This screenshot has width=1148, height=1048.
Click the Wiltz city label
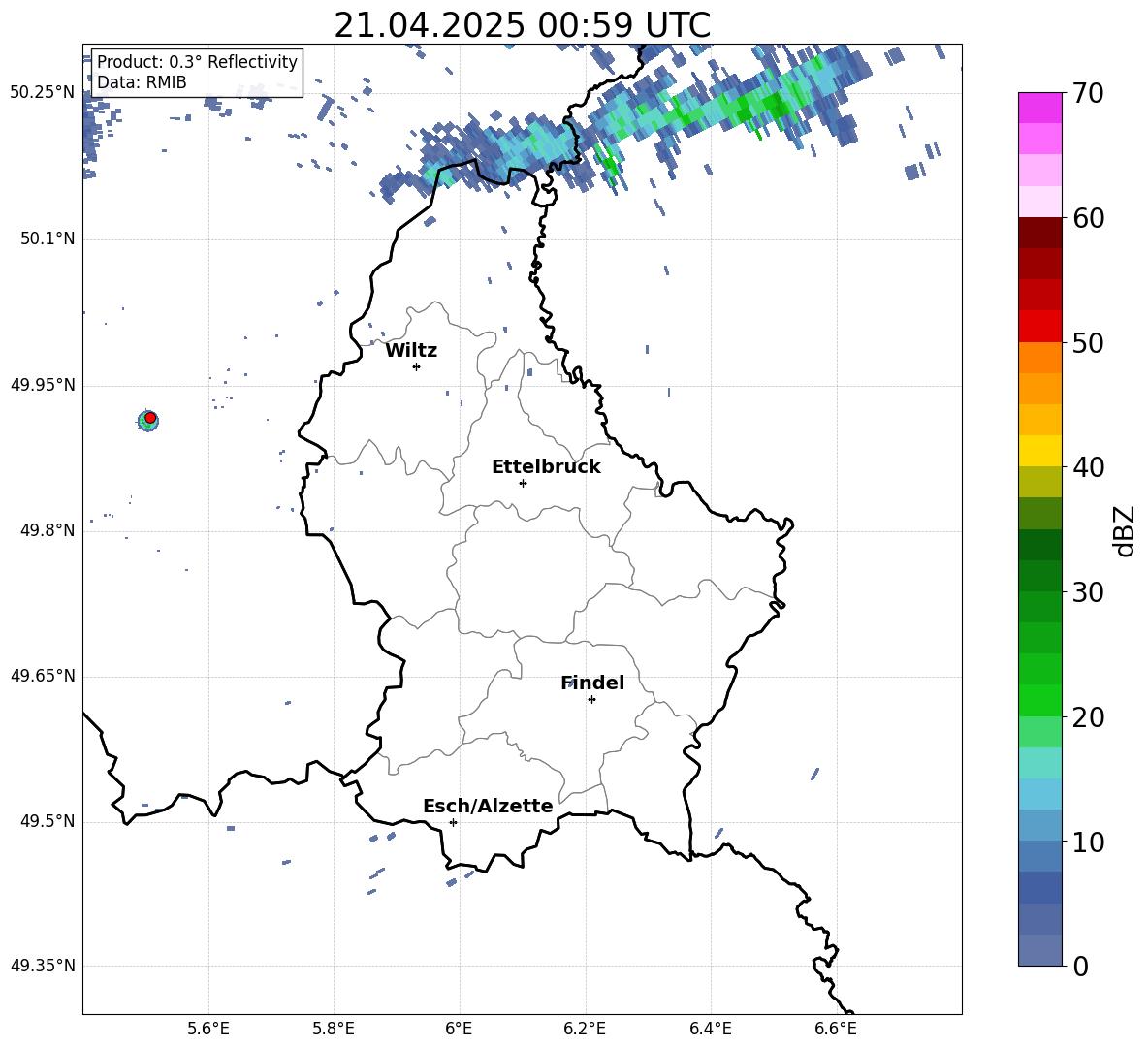click(x=411, y=351)
